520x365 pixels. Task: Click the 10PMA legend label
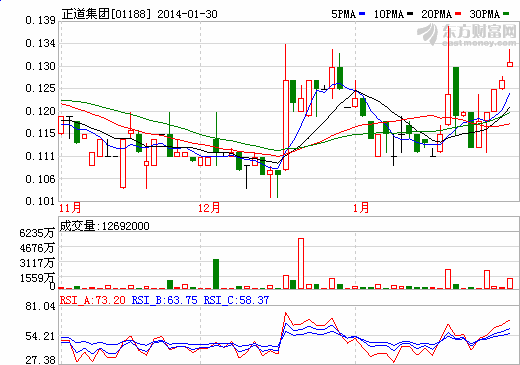389,14
